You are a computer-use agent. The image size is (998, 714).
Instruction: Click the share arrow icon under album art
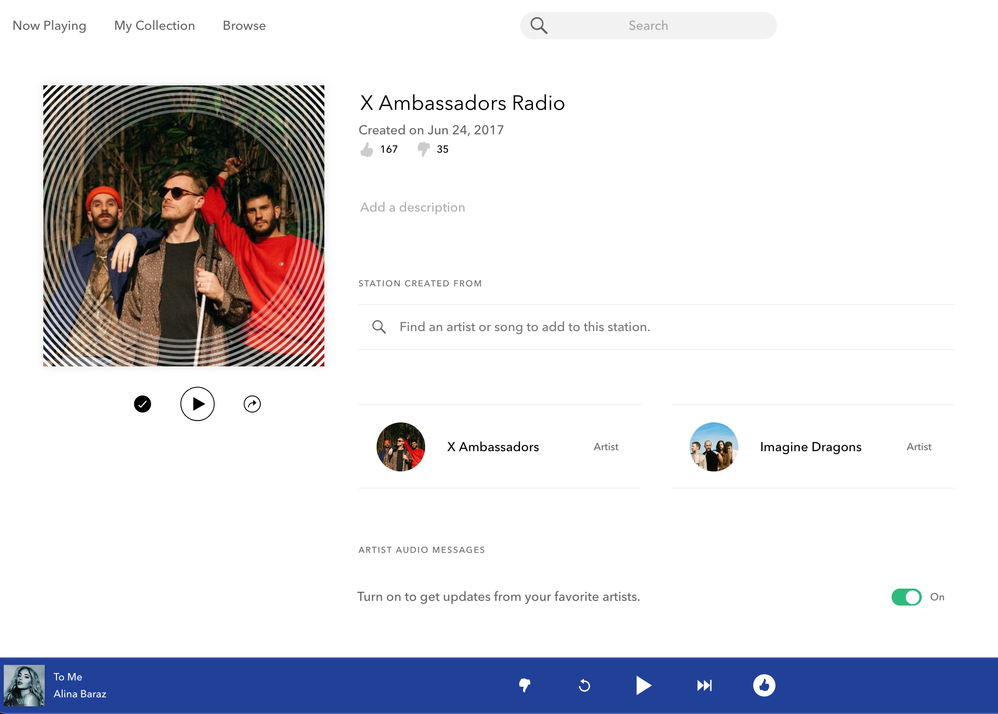pyautogui.click(x=252, y=404)
